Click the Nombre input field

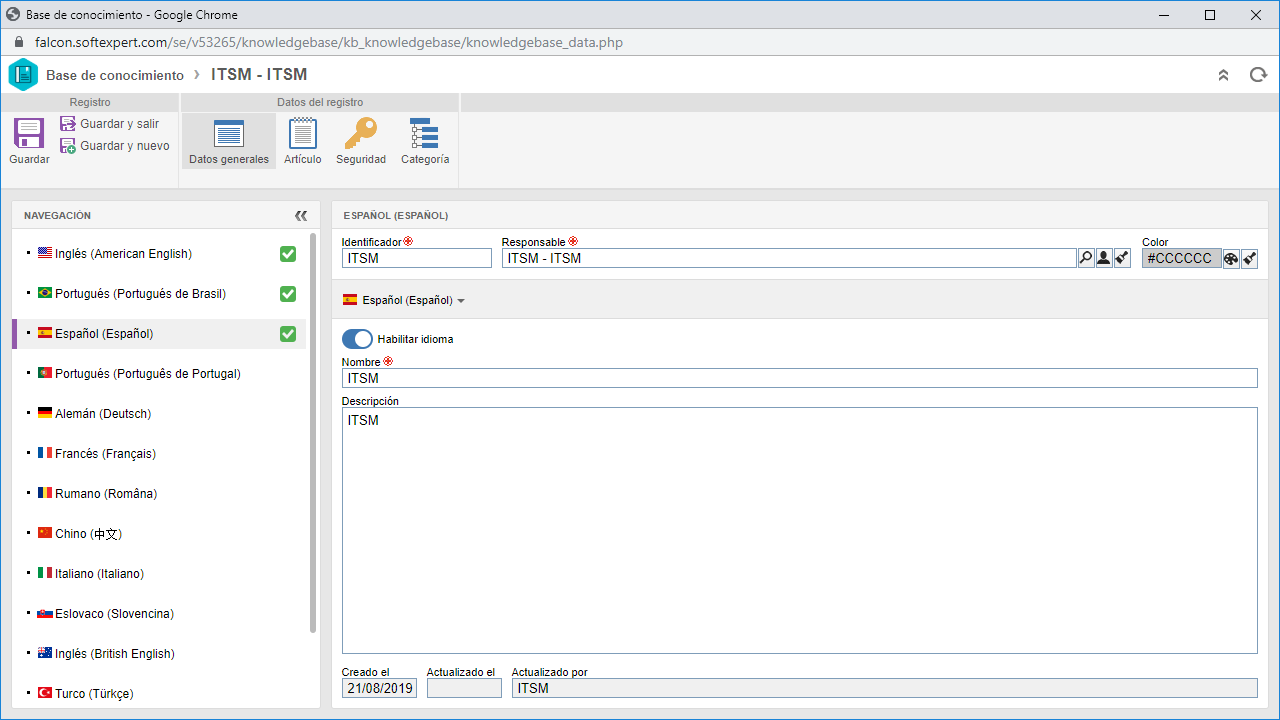(799, 378)
